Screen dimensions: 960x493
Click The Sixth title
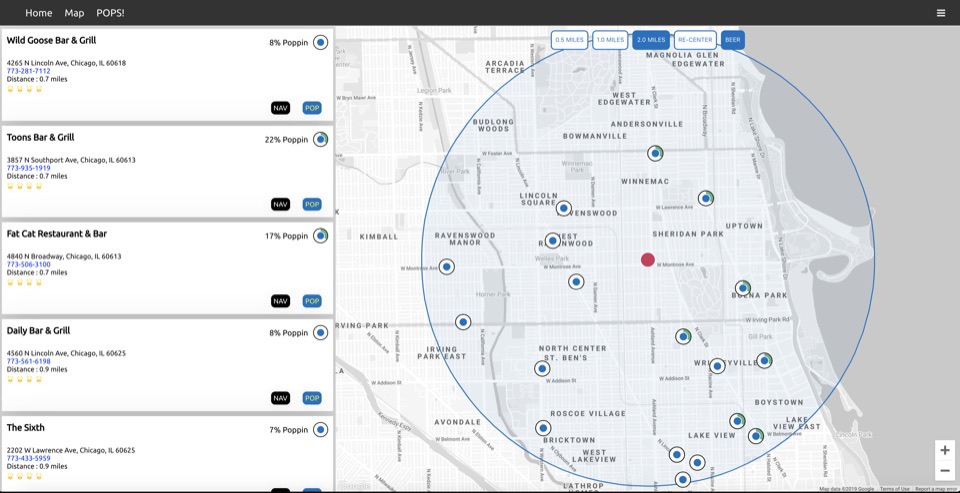(x=26, y=427)
